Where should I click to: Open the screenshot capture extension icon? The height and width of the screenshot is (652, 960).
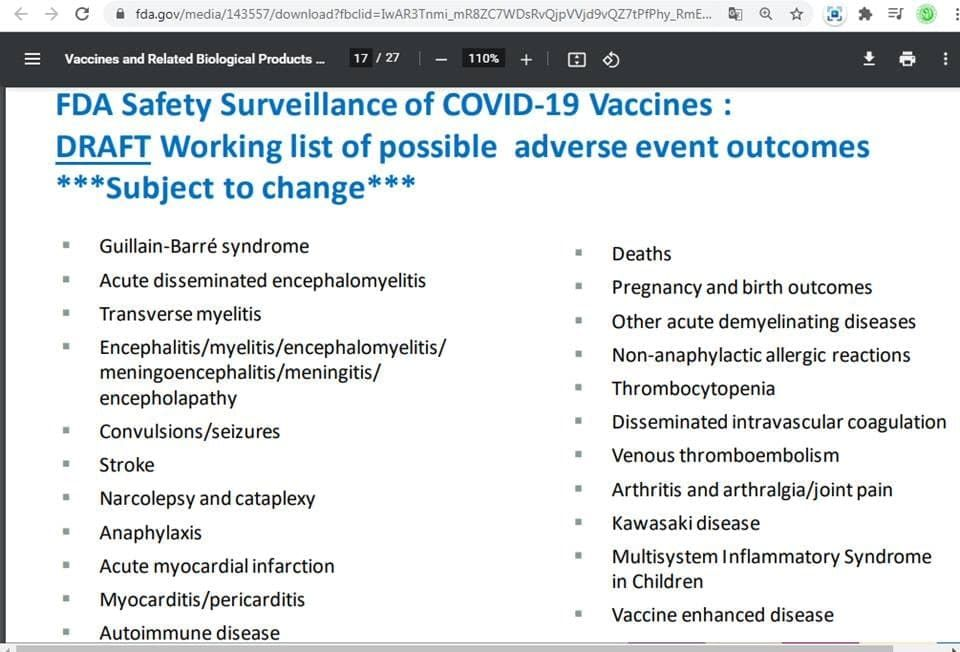click(x=834, y=13)
